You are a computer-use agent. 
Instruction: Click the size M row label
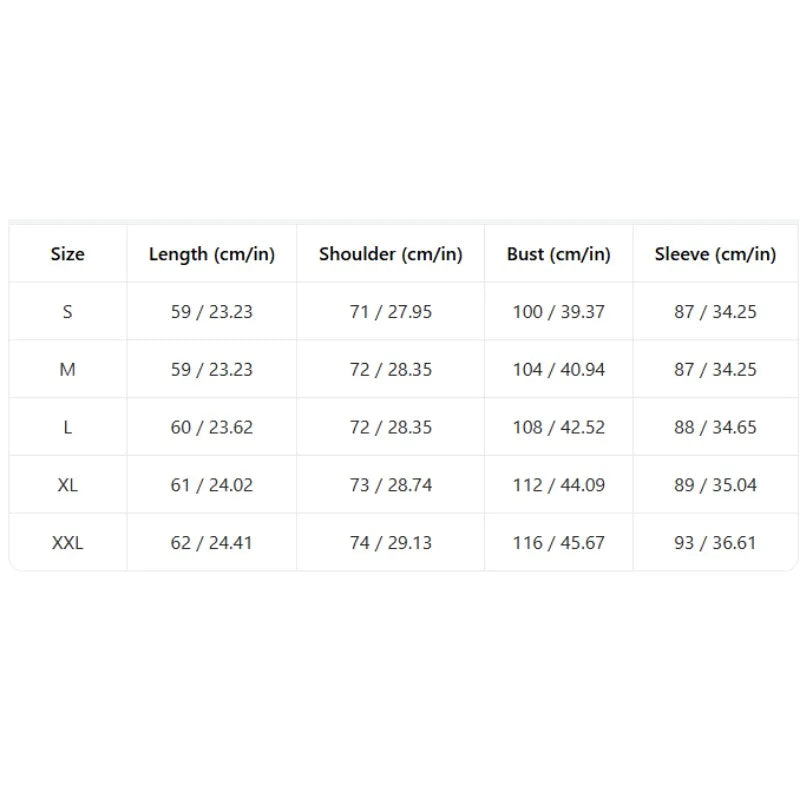tap(67, 369)
